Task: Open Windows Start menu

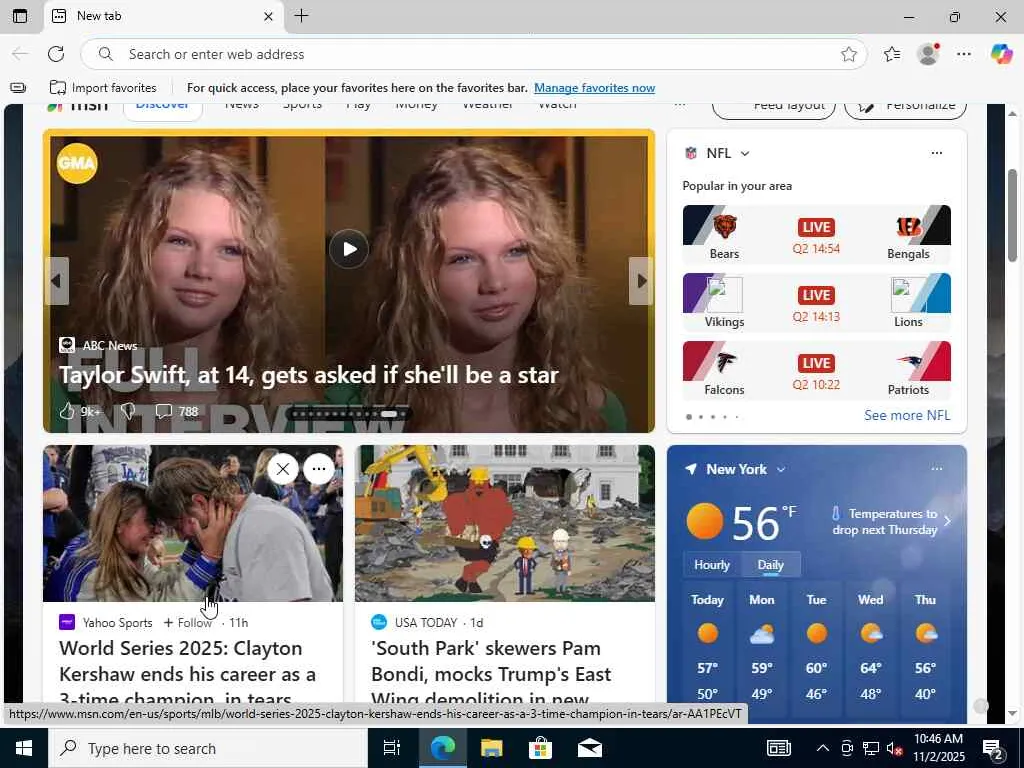Action: click(24, 748)
